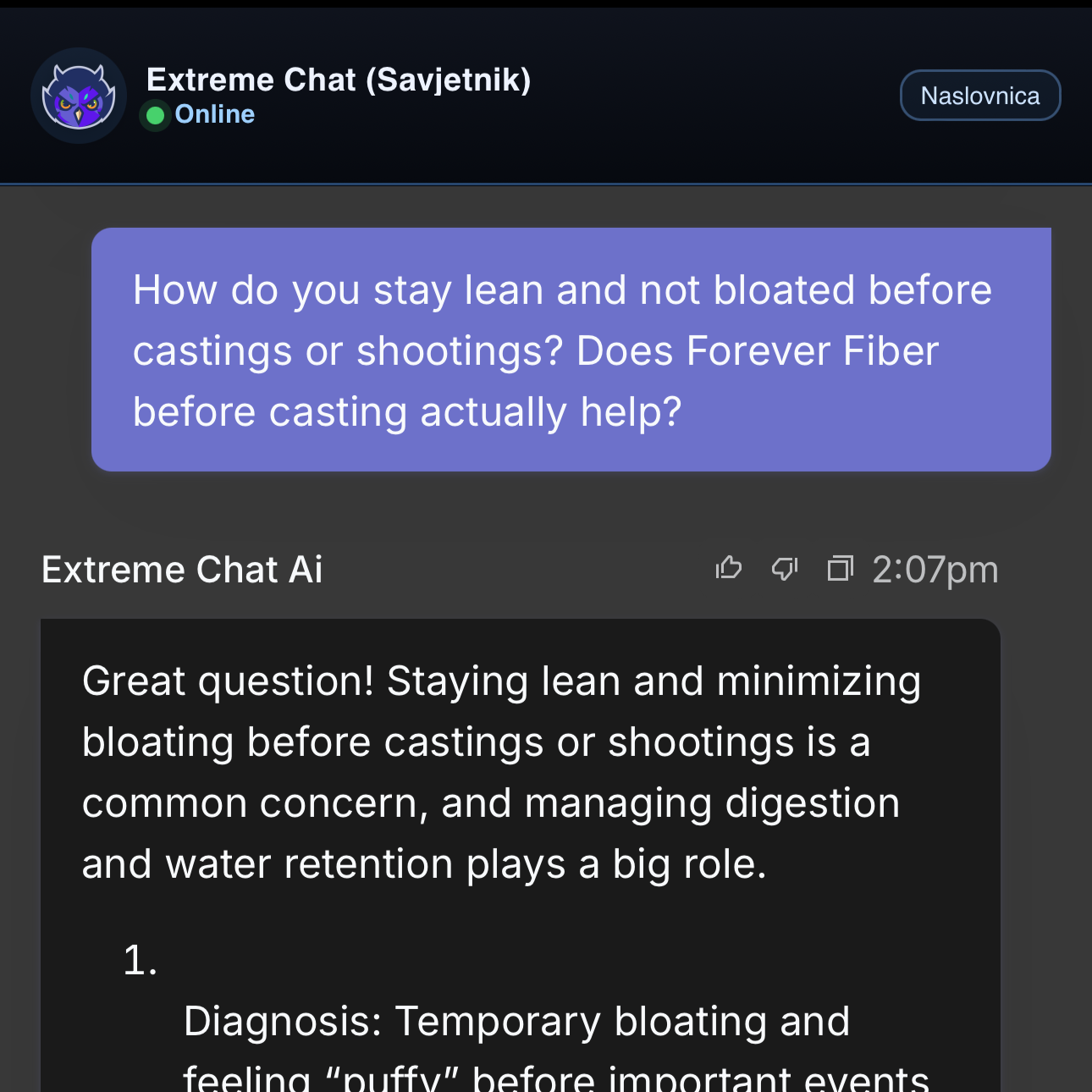The height and width of the screenshot is (1092, 1092).
Task: Copy the AI message using copy icon
Action: [x=840, y=569]
